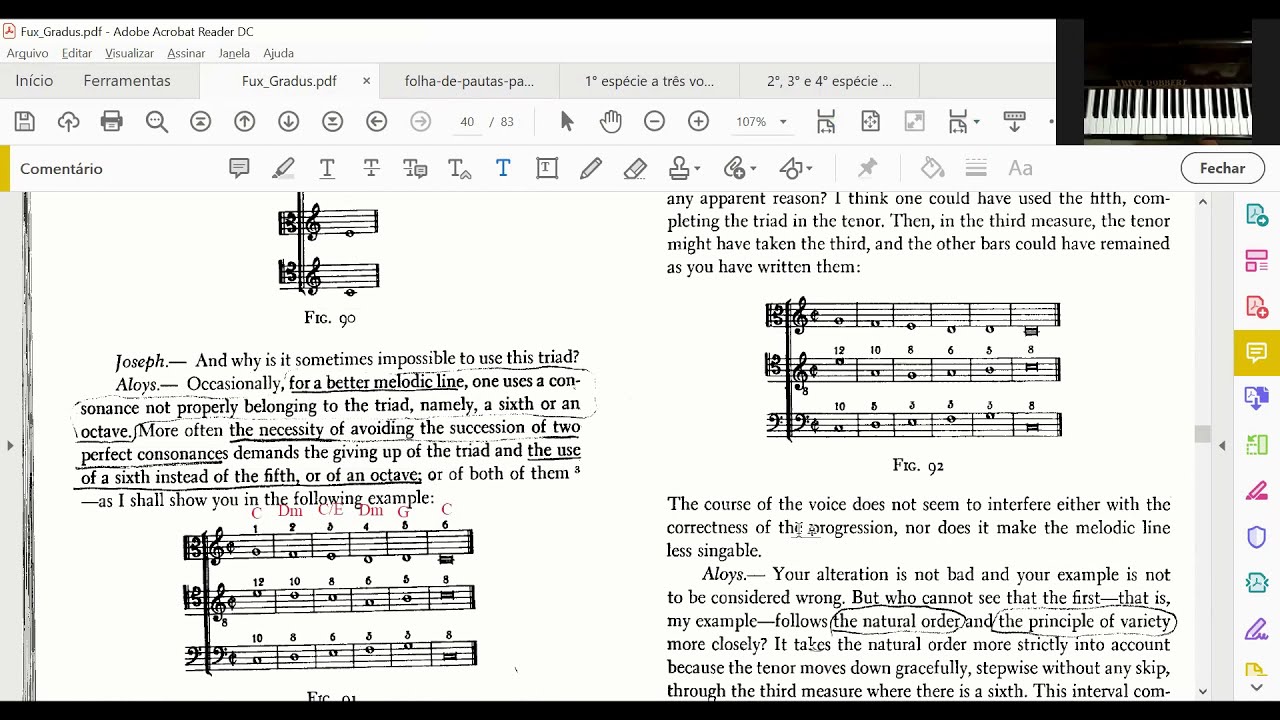Image resolution: width=1280 pixels, height=720 pixels.
Task: Show next page arrow icon
Action: pos(289,122)
